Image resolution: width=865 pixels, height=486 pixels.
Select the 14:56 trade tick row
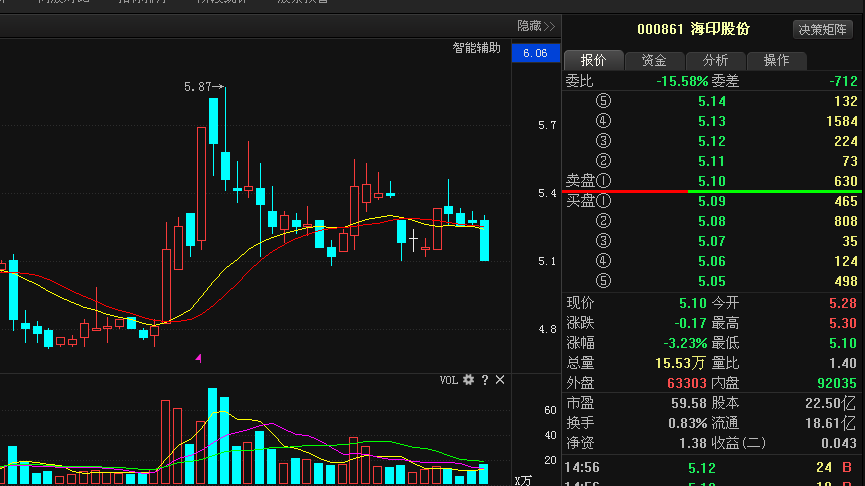(x=711, y=467)
